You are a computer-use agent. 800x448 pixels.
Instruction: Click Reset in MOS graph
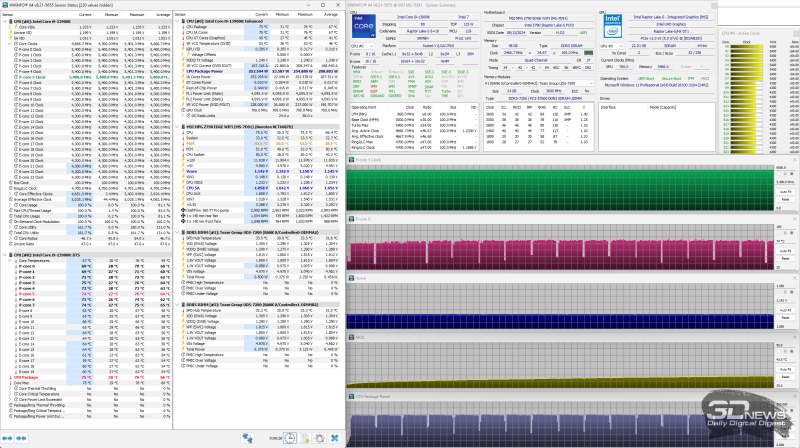[785, 377]
